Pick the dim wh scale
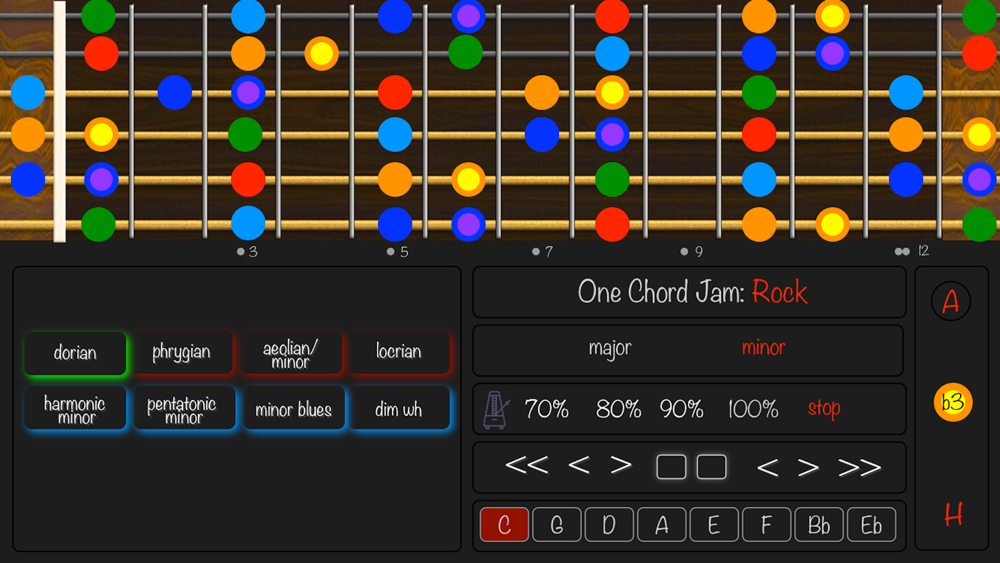 coord(399,408)
